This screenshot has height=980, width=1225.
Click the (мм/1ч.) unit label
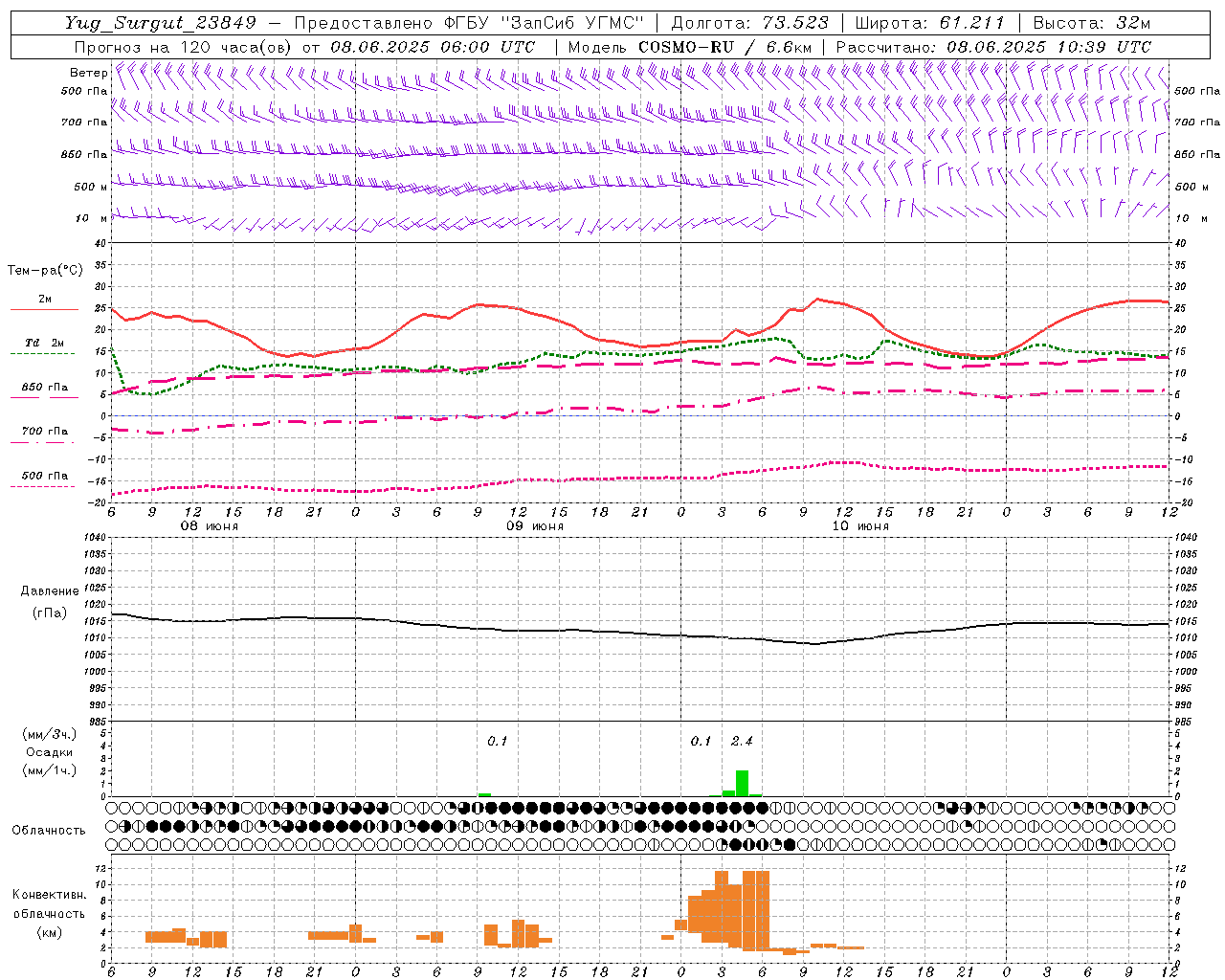pos(50,770)
